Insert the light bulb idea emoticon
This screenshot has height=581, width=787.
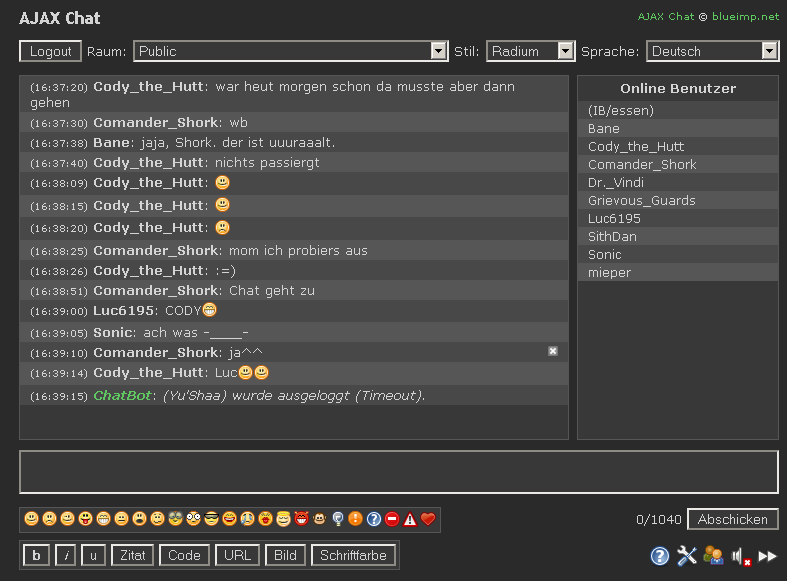[338, 519]
